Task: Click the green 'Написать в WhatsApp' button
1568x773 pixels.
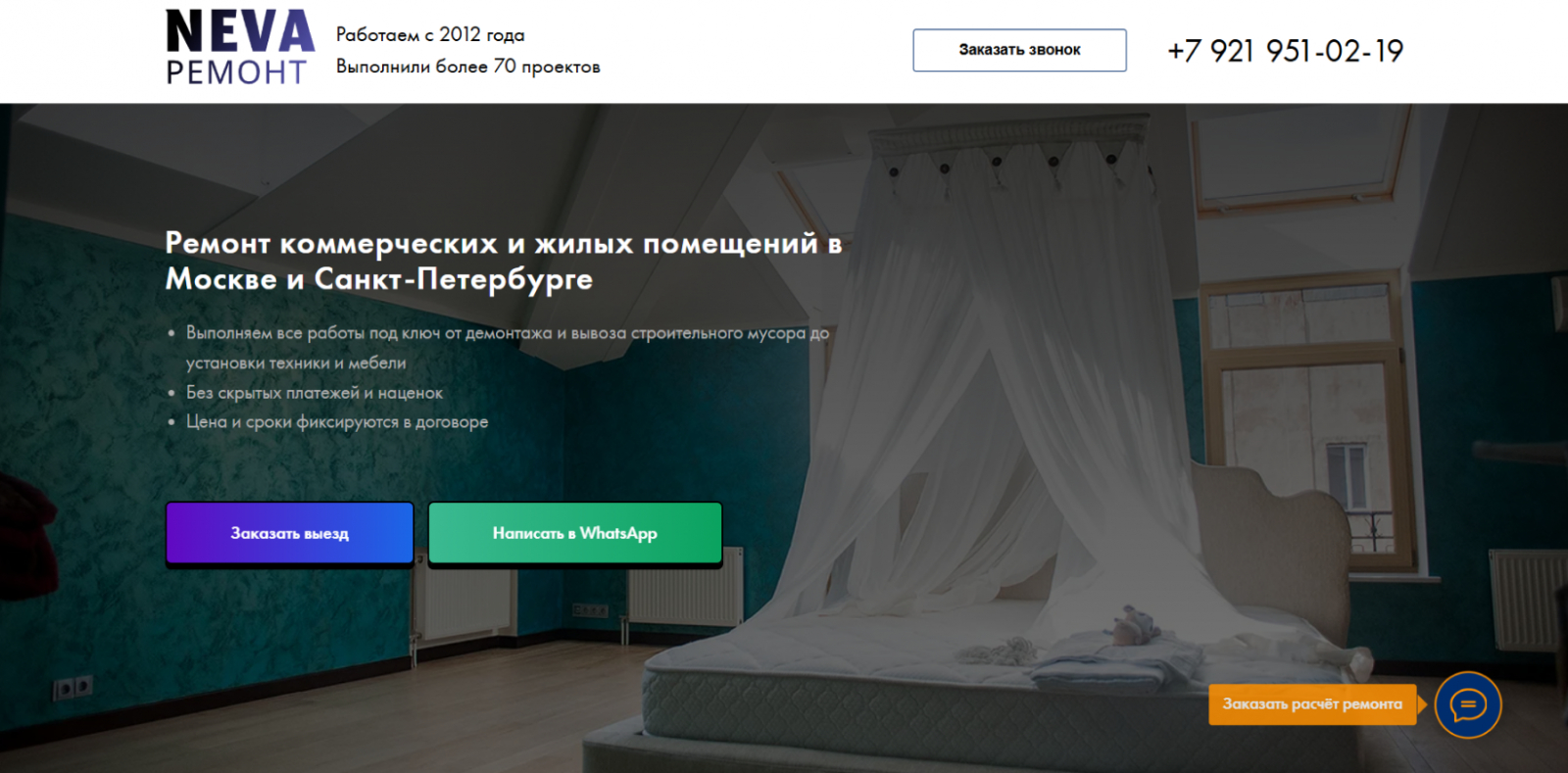Action: point(575,533)
